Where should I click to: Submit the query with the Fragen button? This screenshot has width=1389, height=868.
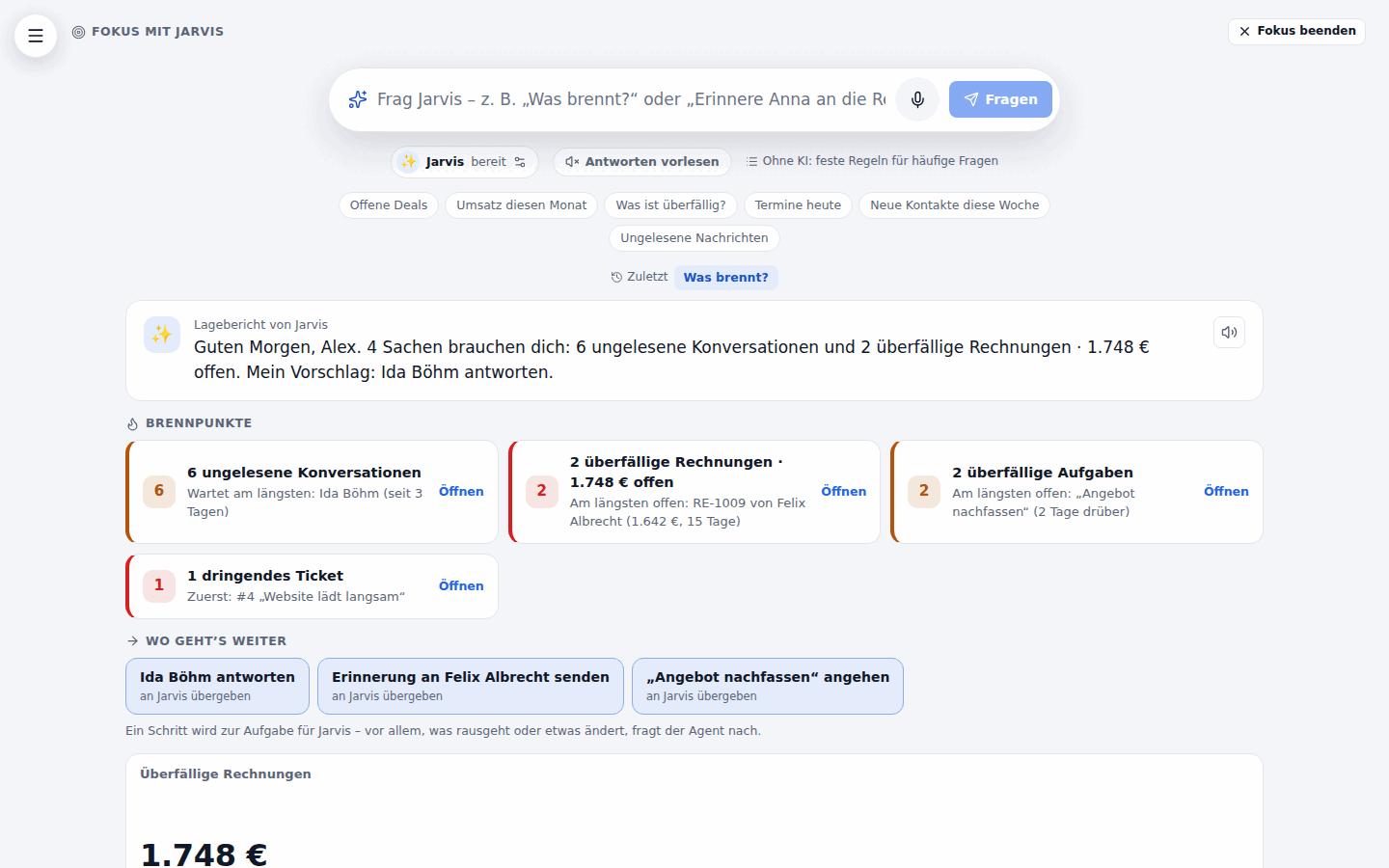coord(1000,99)
